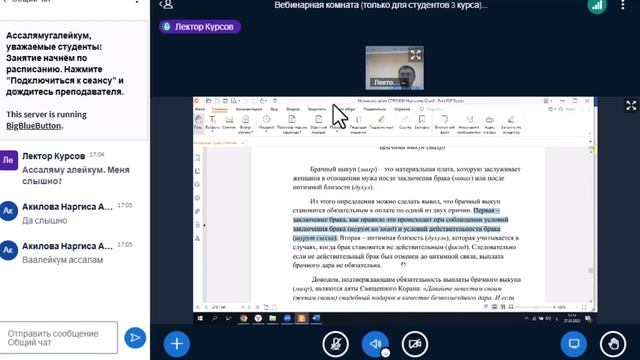Image resolution: width=640 pixels, height=360 pixels.
Task: Select message "Ваалейкум ассалам"
Action: tap(62, 260)
